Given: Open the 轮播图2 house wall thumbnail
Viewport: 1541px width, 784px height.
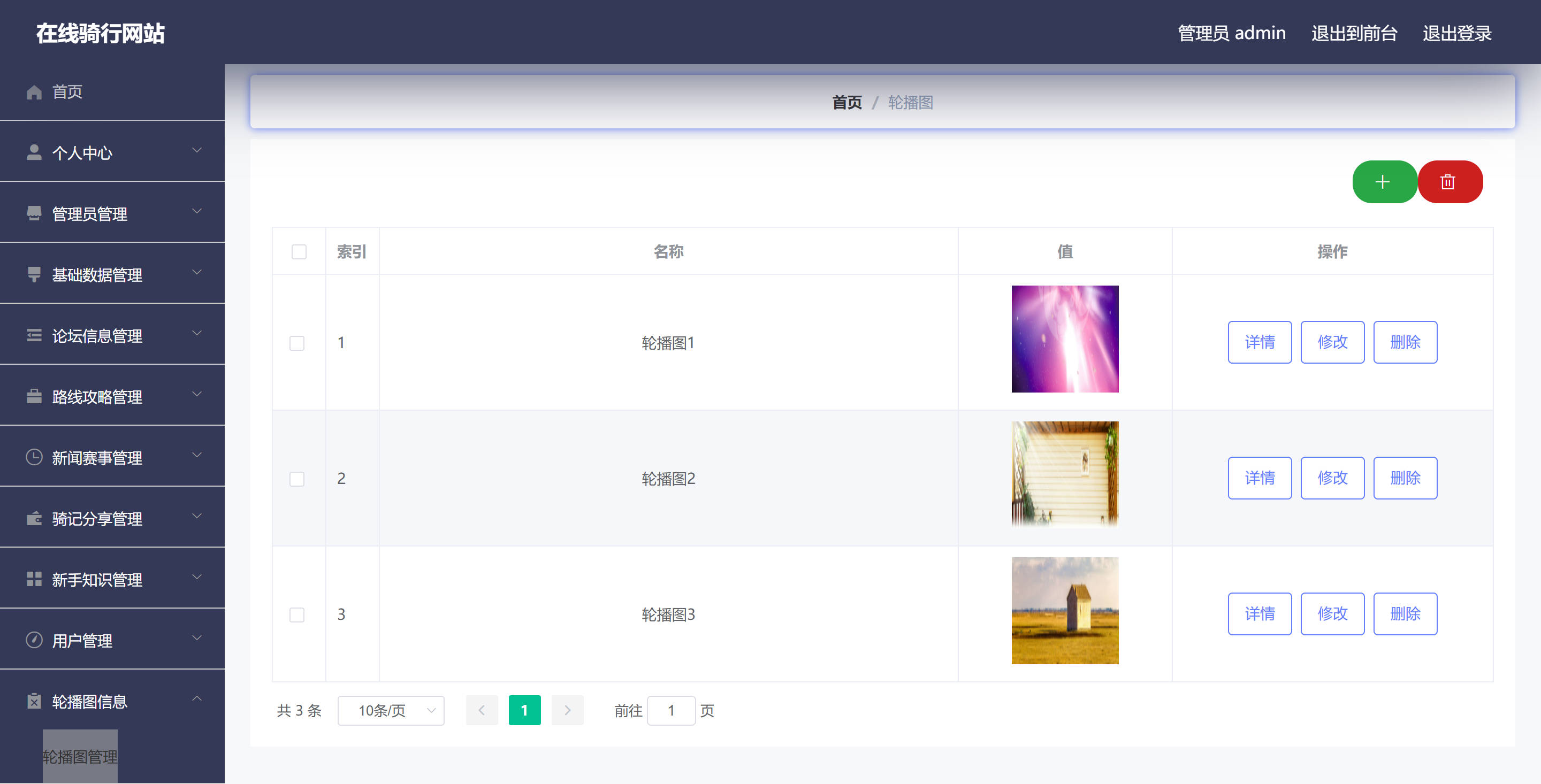Looking at the screenshot, I should tap(1065, 475).
